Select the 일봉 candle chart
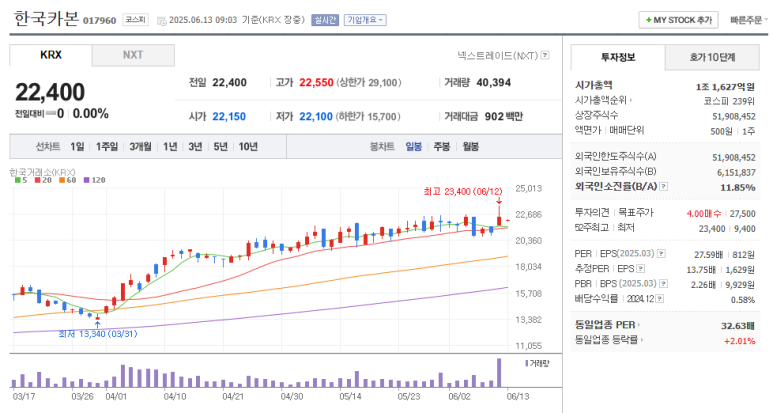 (414, 146)
